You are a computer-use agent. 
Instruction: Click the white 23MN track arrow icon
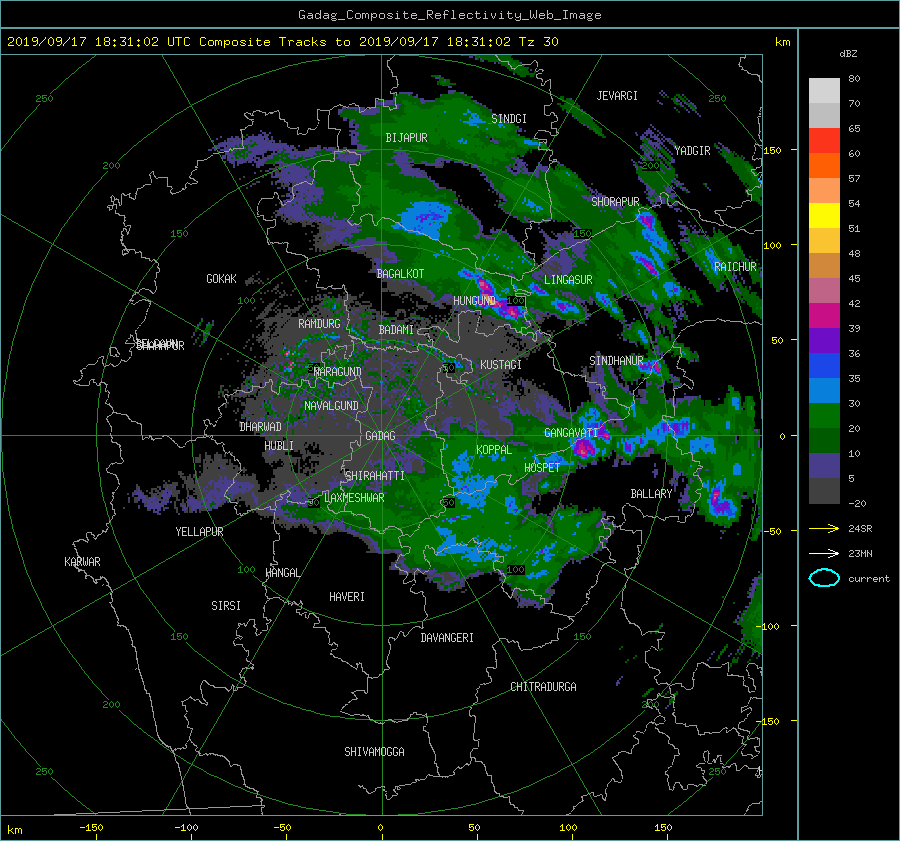[x=824, y=553]
